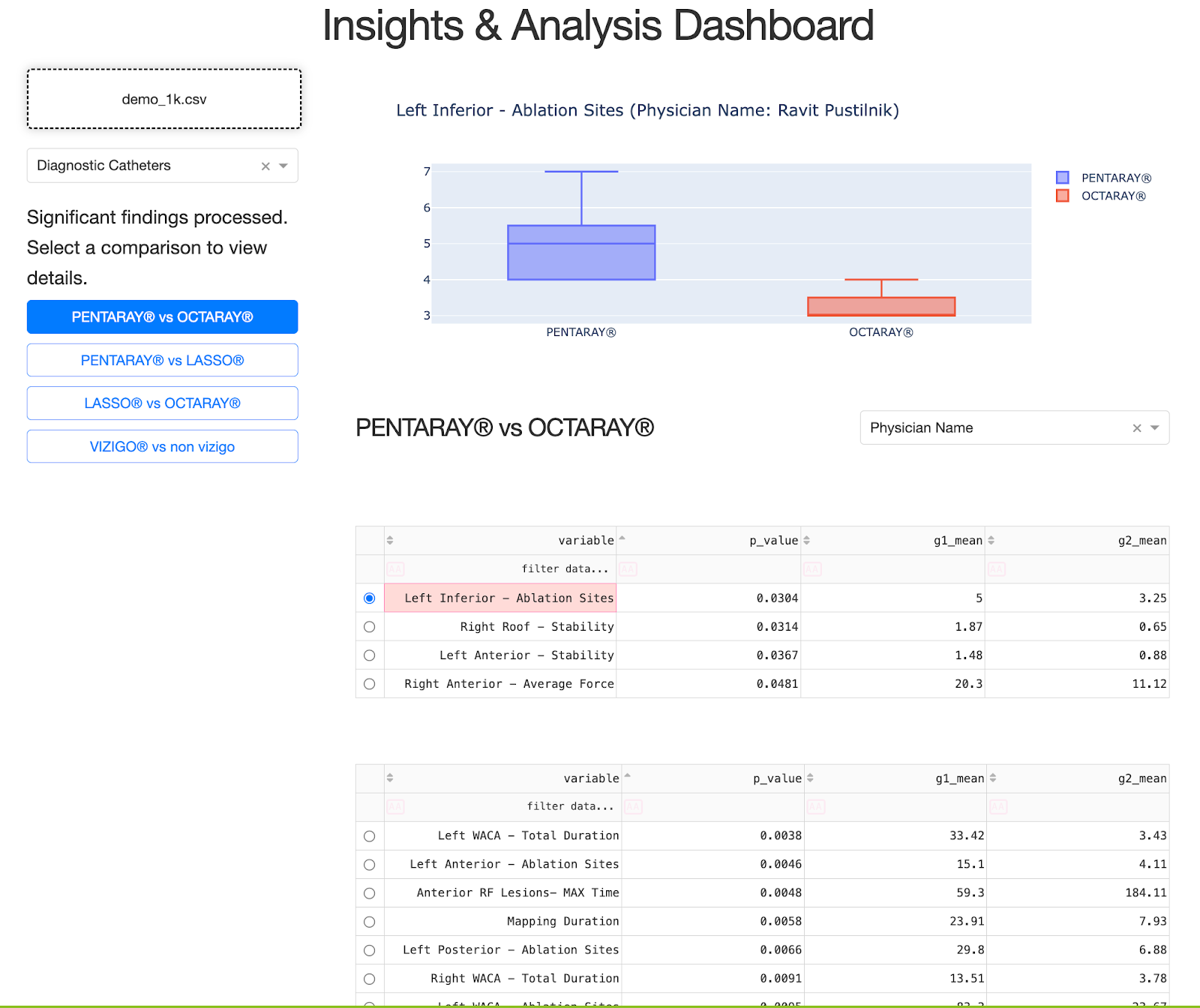The height and width of the screenshot is (1008, 1200).
Task: Click the Physician Name combo box
Action: [x=1015, y=427]
